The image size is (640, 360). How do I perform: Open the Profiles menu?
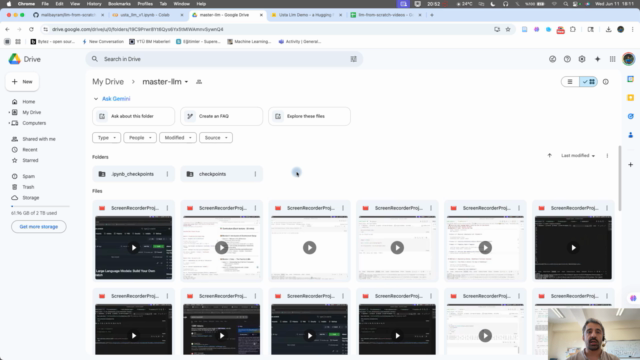click(145, 4)
